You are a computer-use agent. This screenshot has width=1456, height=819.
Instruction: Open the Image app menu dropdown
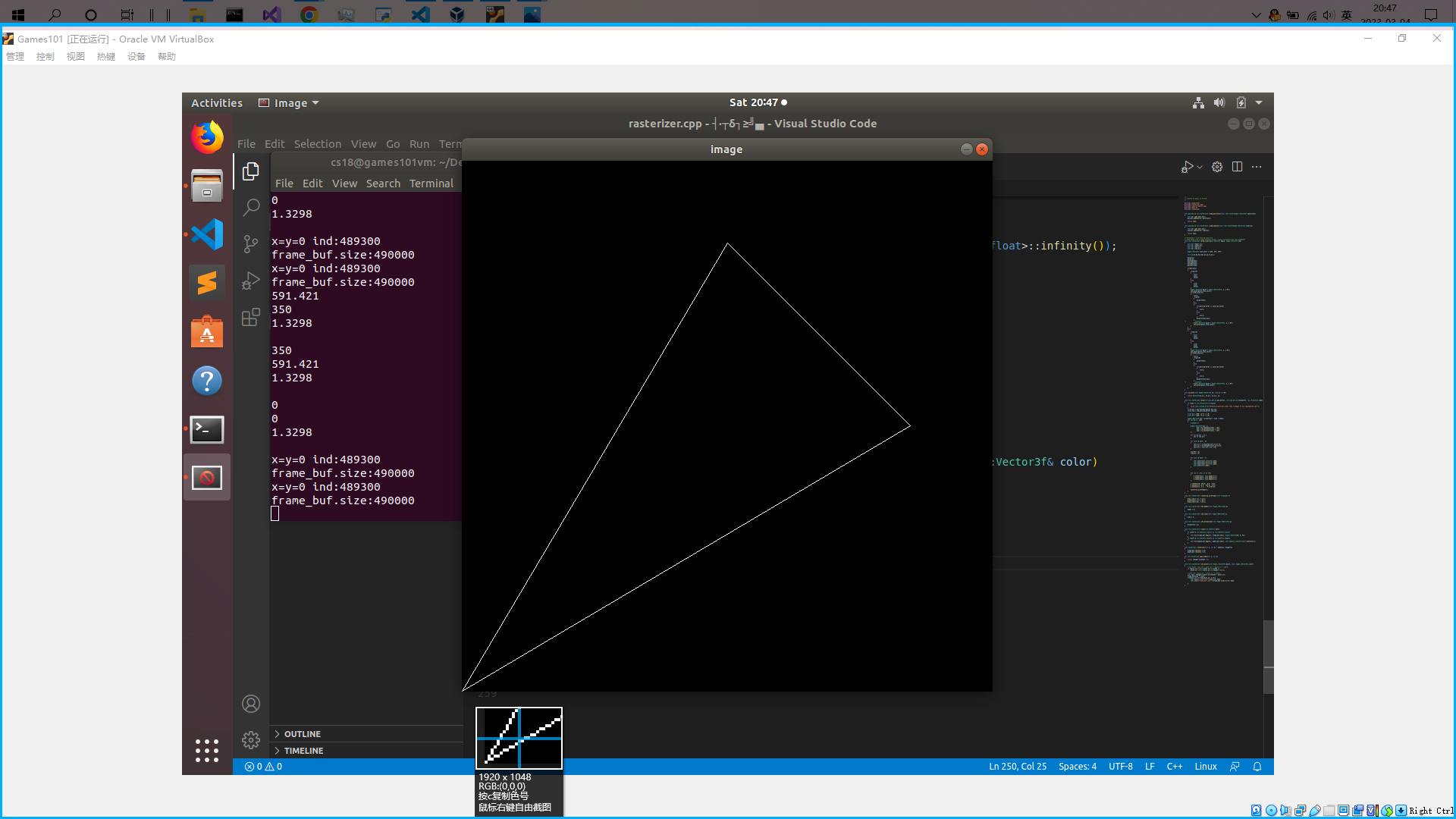289,103
